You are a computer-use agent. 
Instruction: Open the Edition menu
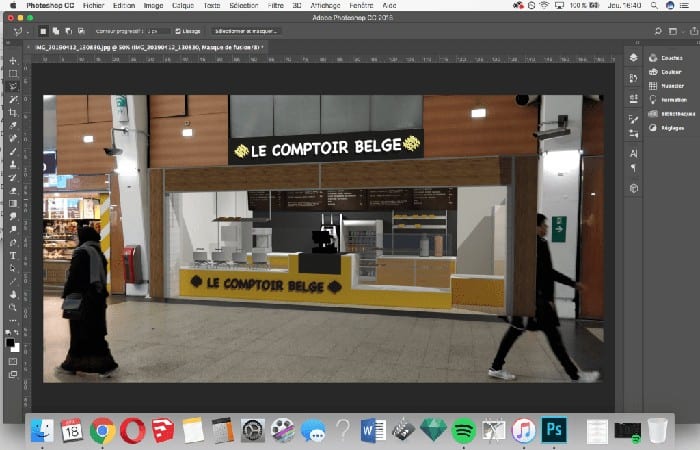(x=124, y=5)
